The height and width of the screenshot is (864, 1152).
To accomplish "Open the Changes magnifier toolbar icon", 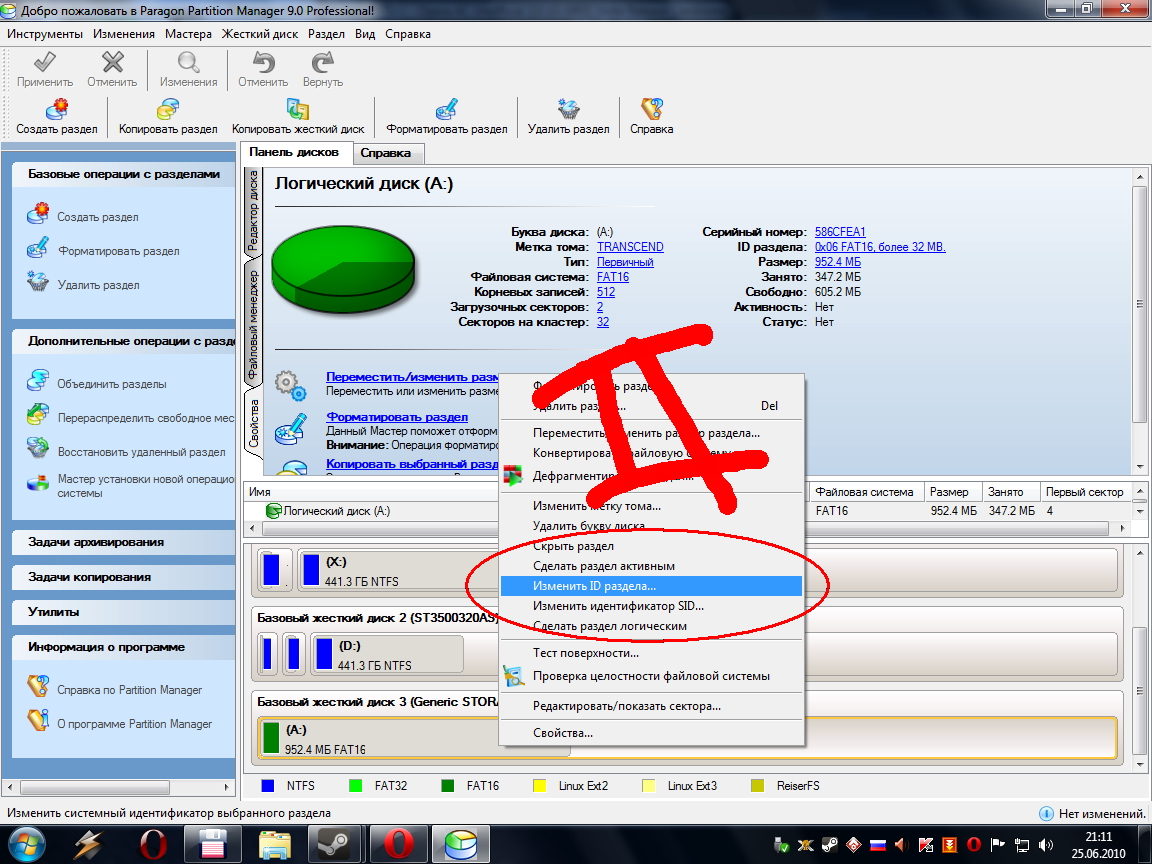I will click(189, 62).
